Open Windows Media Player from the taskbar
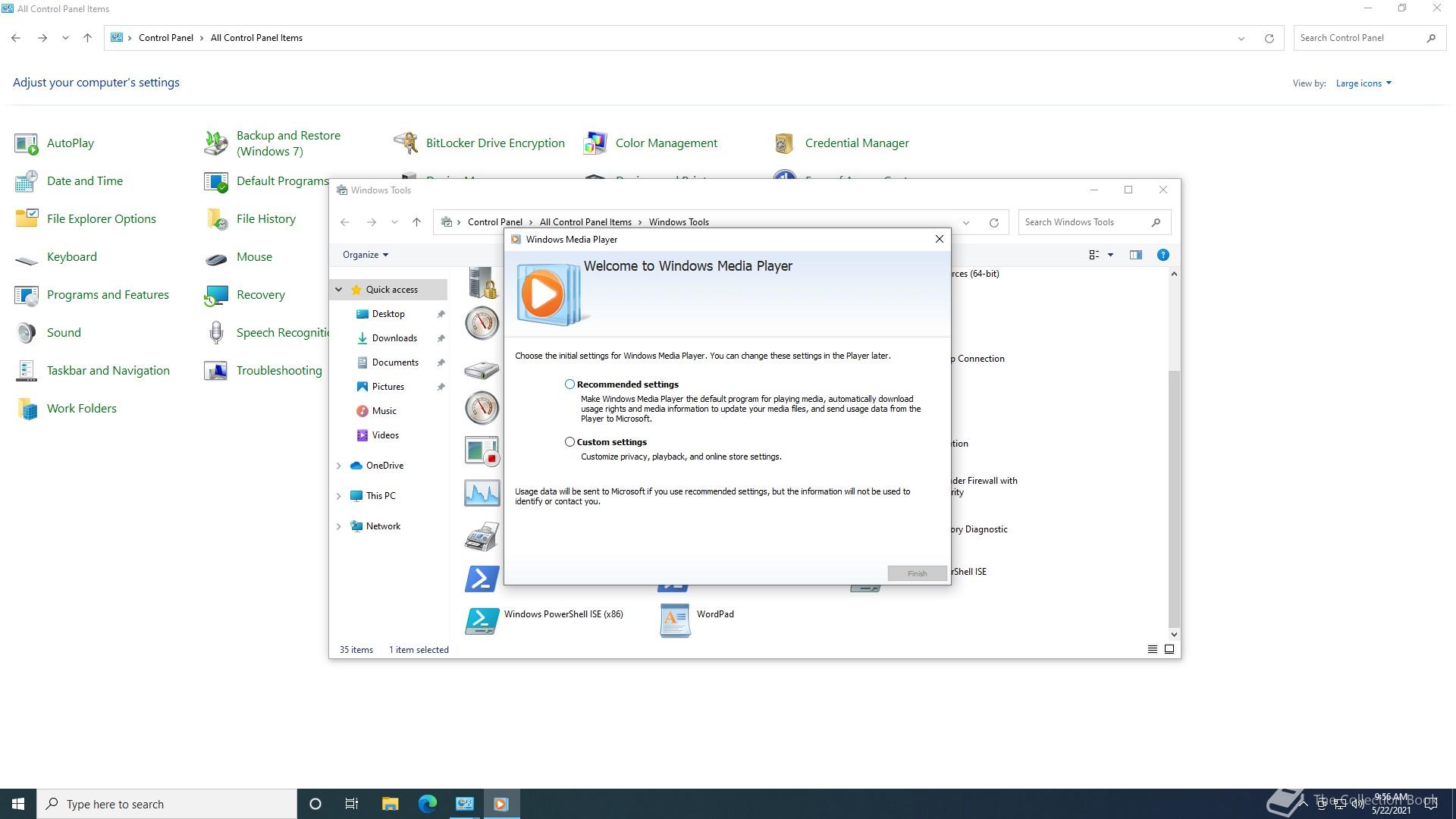 point(501,803)
